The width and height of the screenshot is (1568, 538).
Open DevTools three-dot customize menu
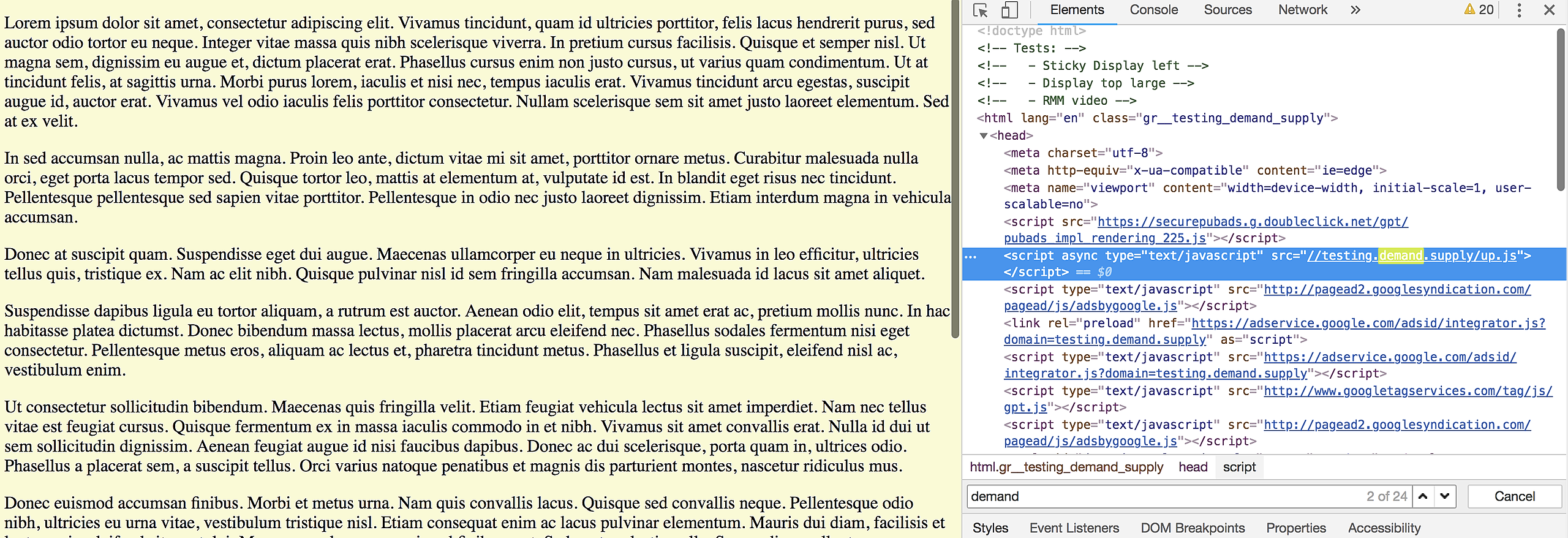point(1519,10)
